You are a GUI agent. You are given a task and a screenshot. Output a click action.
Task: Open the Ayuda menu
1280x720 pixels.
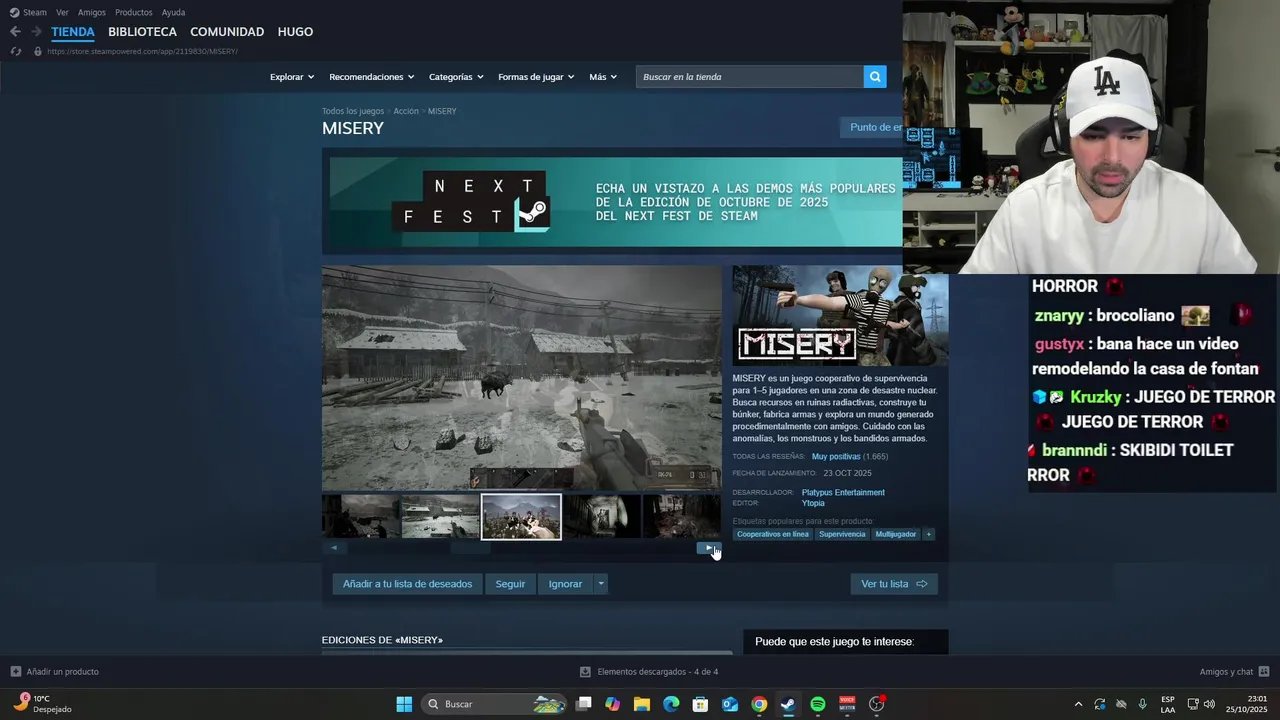click(x=173, y=12)
